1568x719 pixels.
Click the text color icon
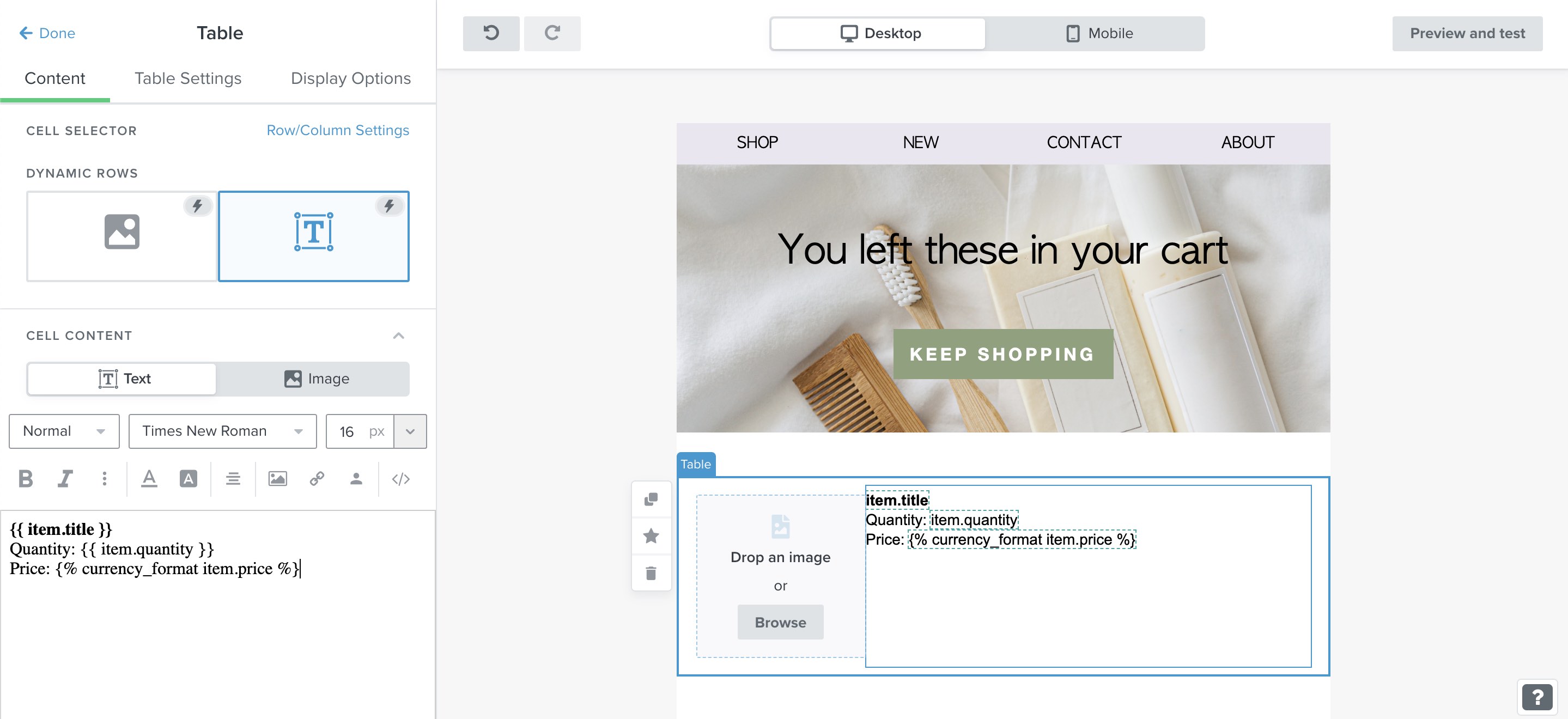148,478
